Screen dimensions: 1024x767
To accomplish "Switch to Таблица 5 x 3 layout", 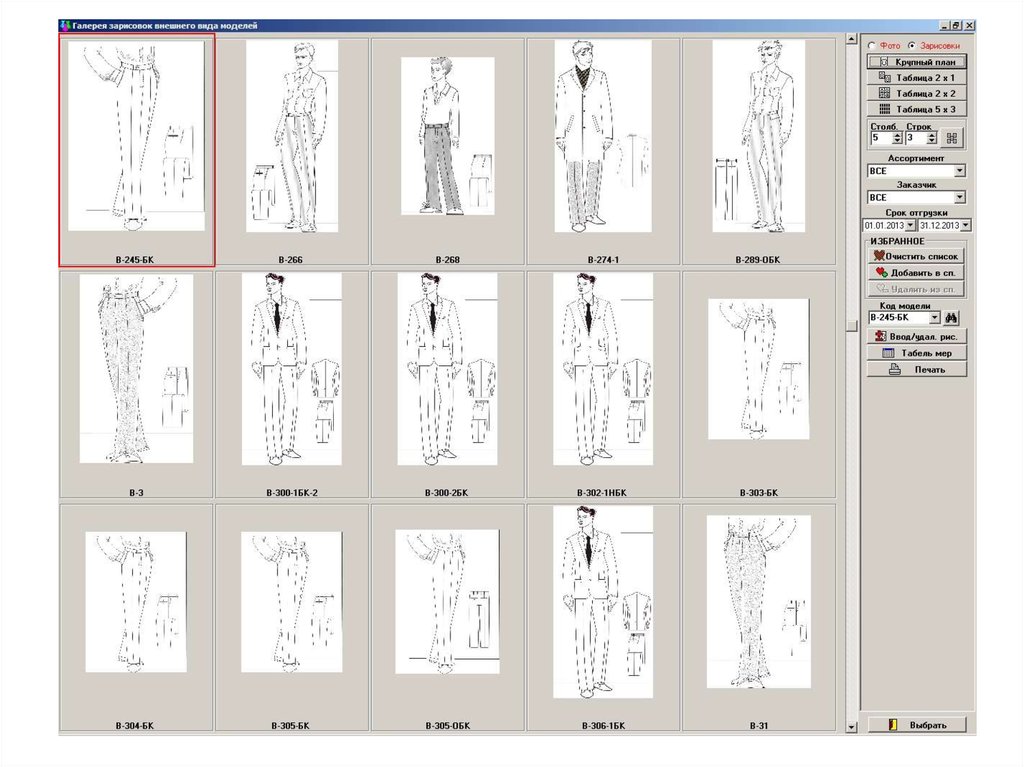I will click(917, 109).
